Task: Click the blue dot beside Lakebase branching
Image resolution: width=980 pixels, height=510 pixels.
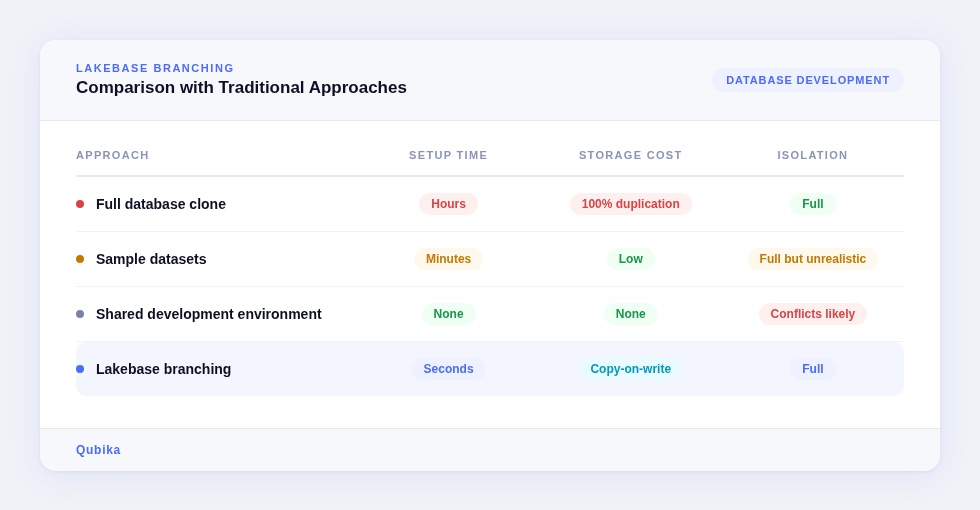Action: (80, 369)
